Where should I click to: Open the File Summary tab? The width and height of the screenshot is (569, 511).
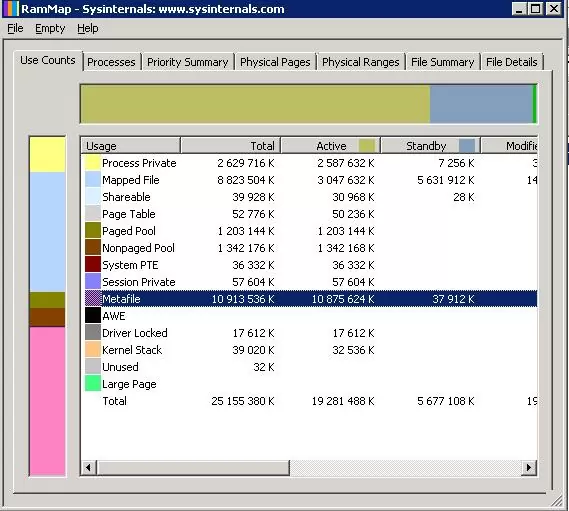pos(442,62)
